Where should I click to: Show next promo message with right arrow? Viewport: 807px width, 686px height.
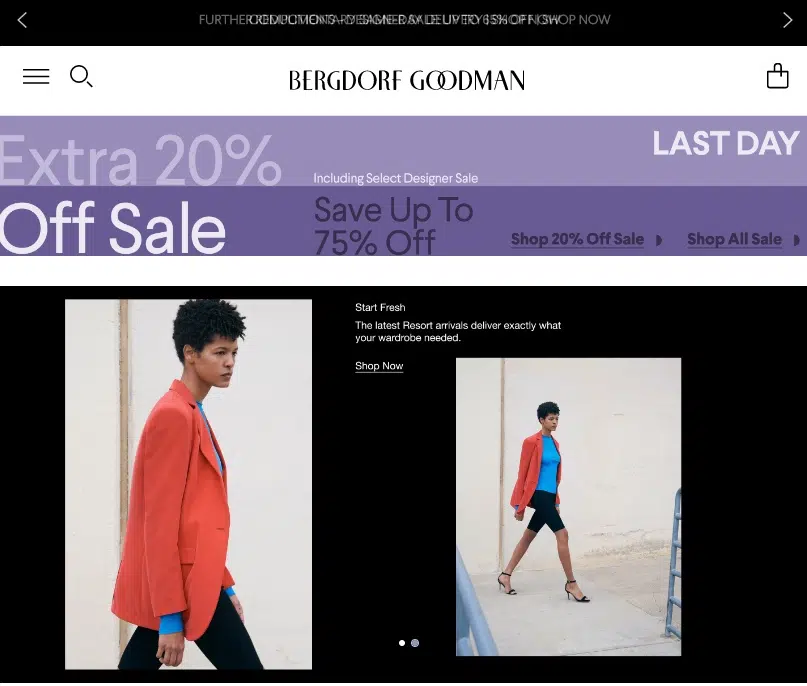click(787, 21)
